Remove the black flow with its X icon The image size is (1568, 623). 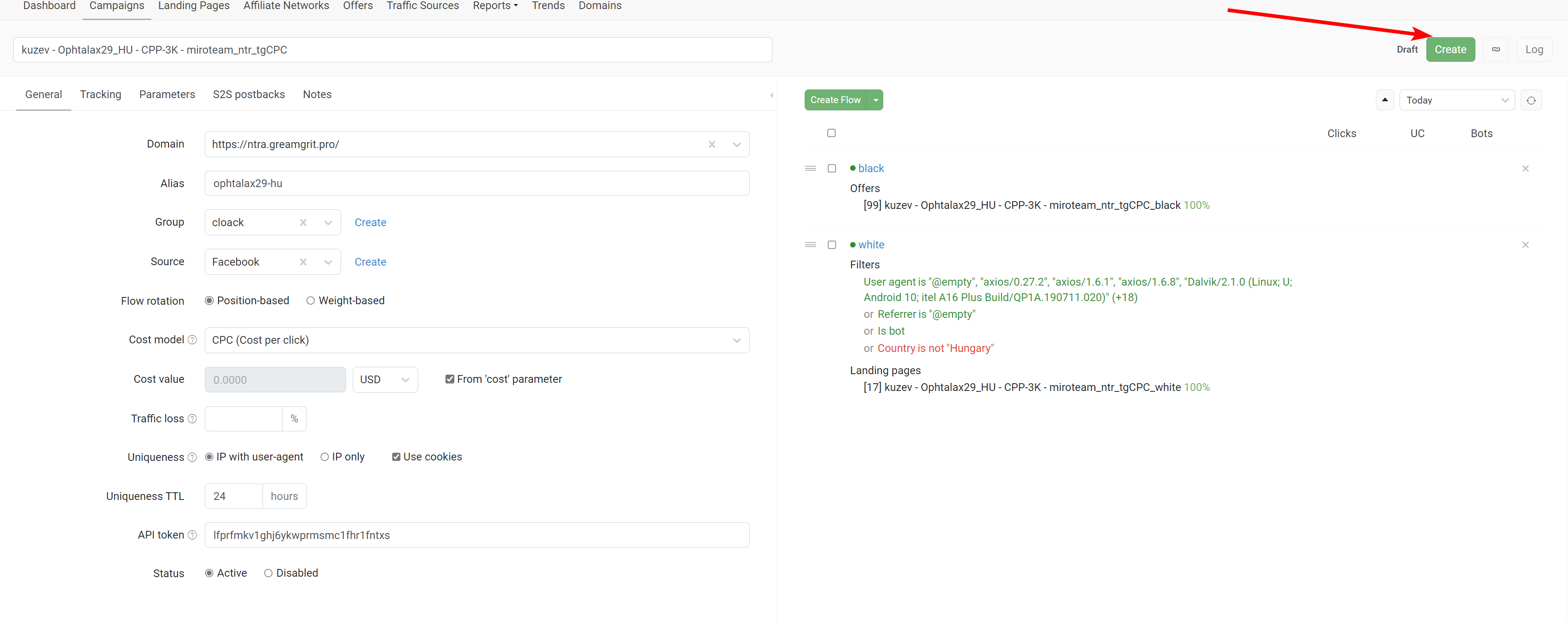[1525, 168]
